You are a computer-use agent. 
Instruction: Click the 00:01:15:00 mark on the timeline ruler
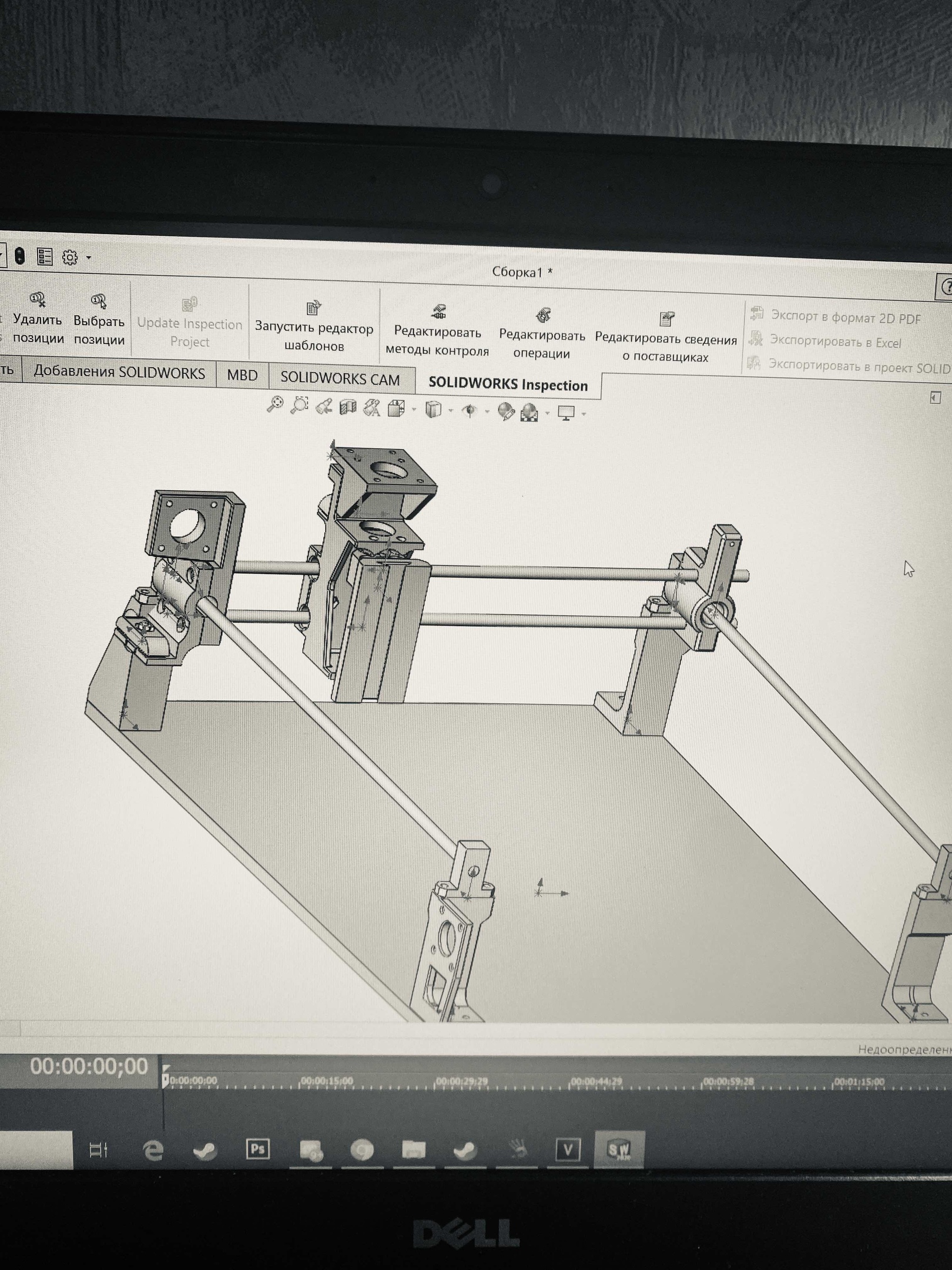tap(860, 1081)
